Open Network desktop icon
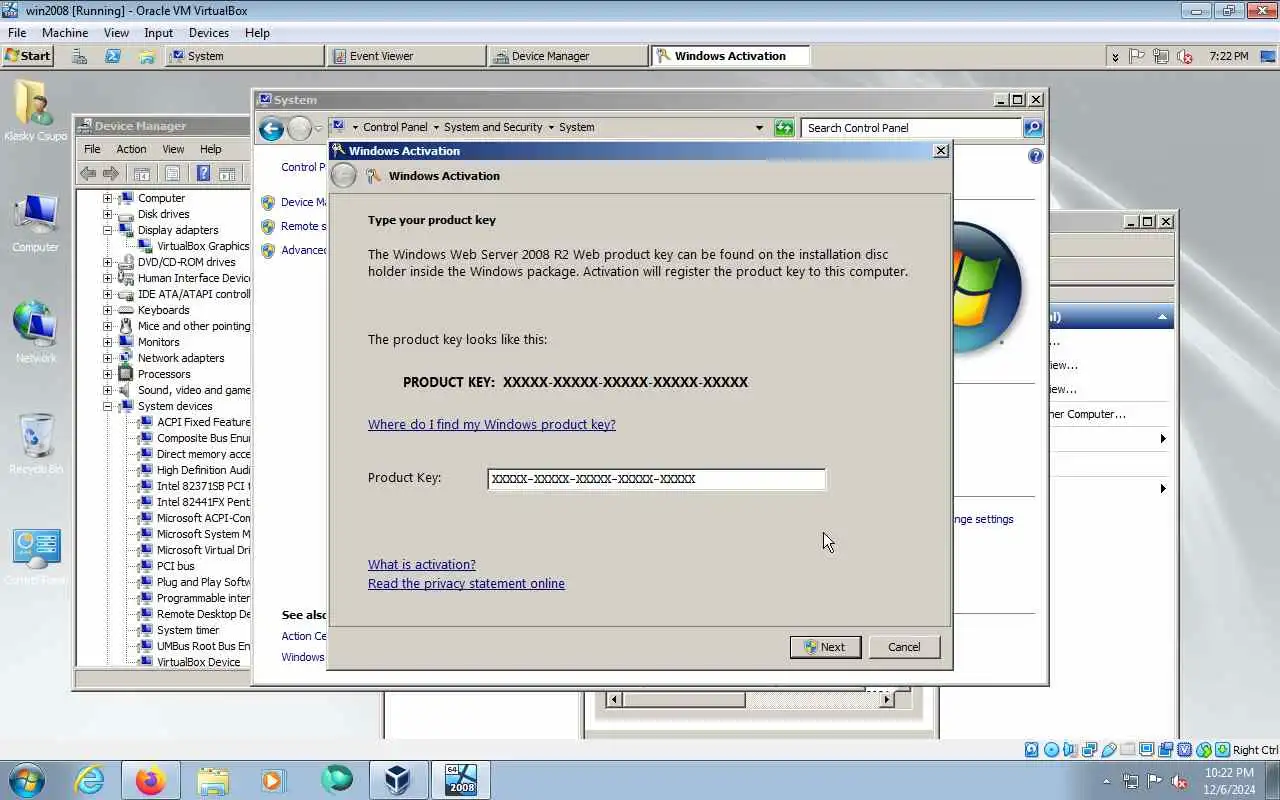Image resolution: width=1280 pixels, height=800 pixels. pyautogui.click(x=36, y=332)
